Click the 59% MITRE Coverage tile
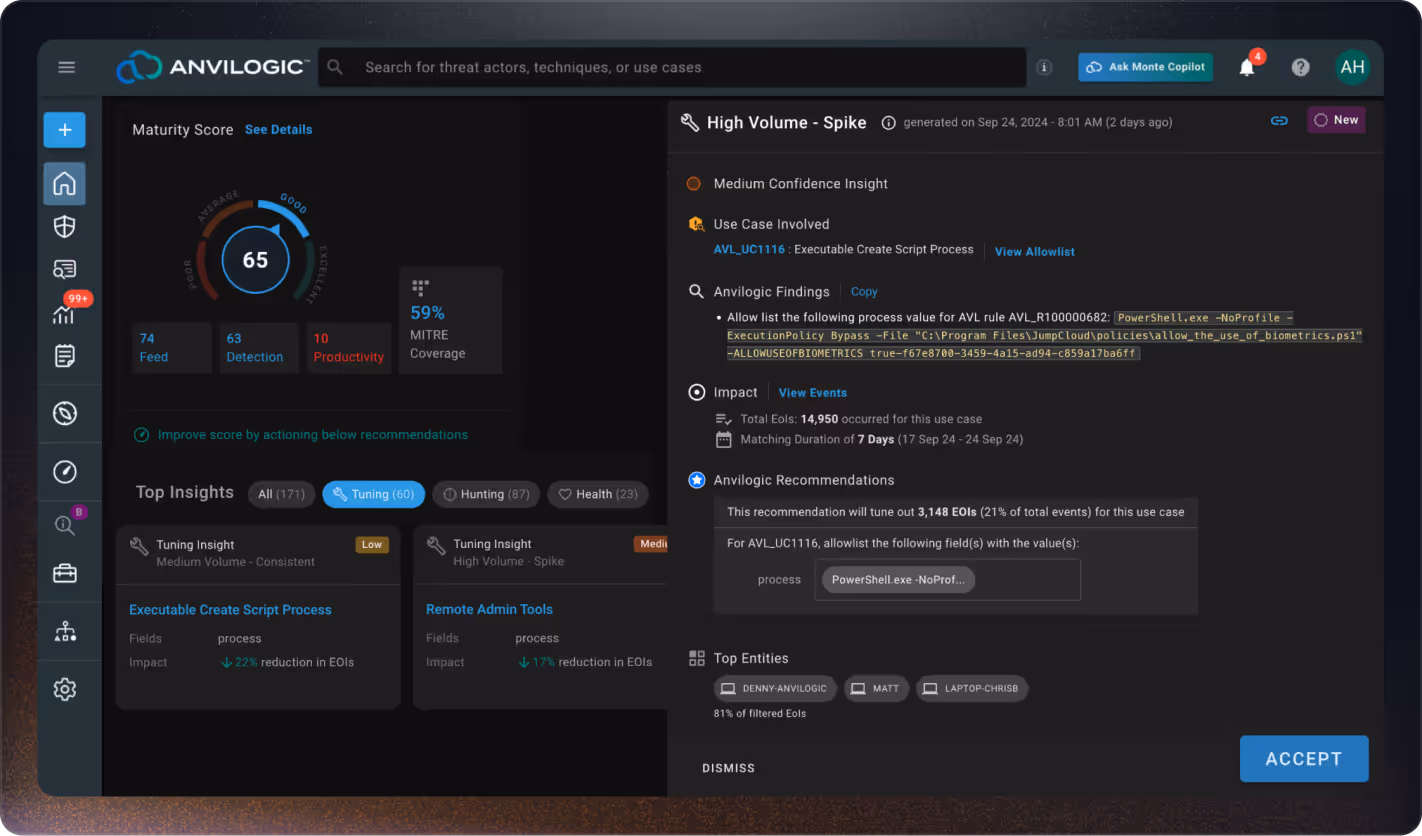 pyautogui.click(x=450, y=320)
